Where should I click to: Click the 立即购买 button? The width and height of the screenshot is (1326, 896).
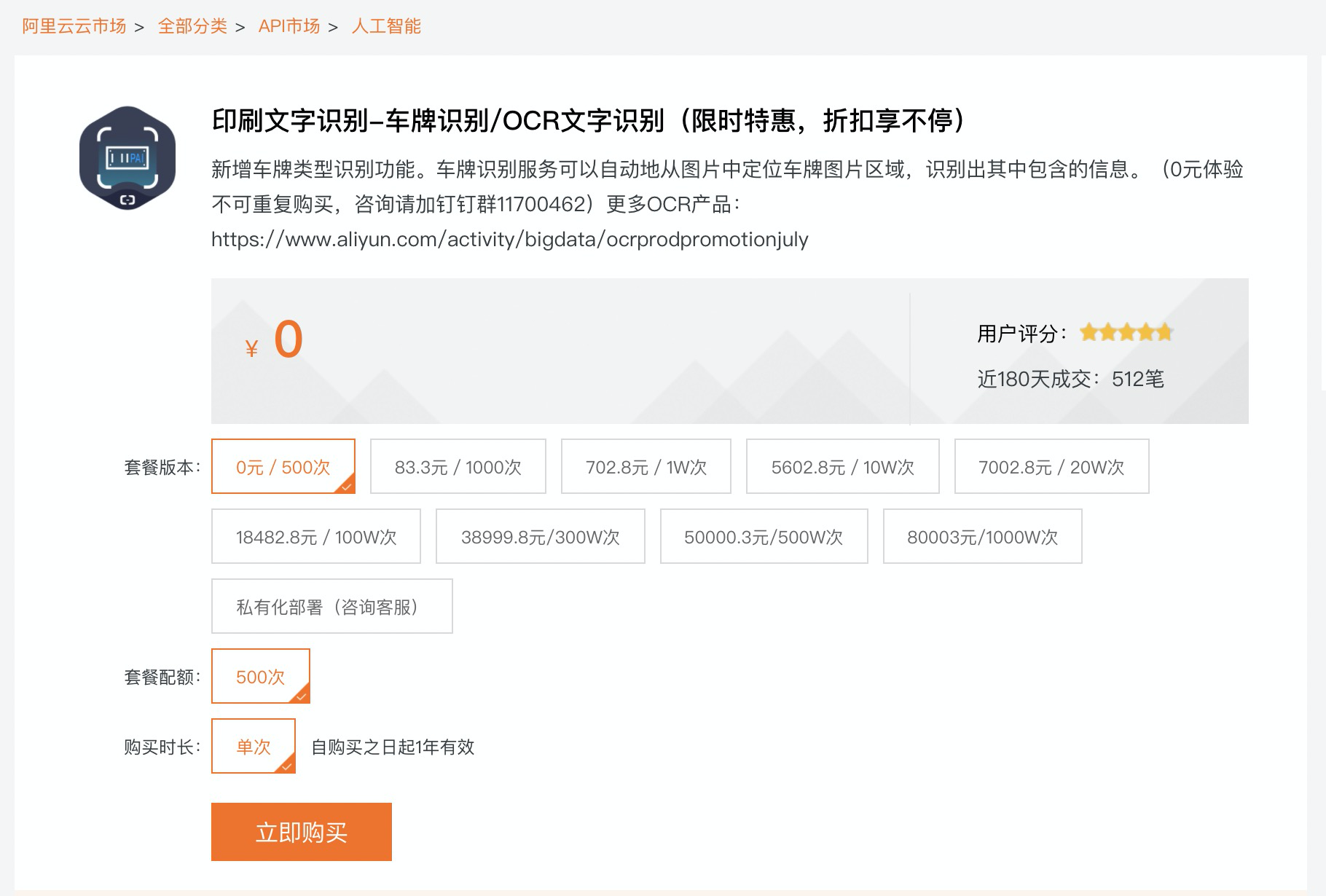[302, 832]
